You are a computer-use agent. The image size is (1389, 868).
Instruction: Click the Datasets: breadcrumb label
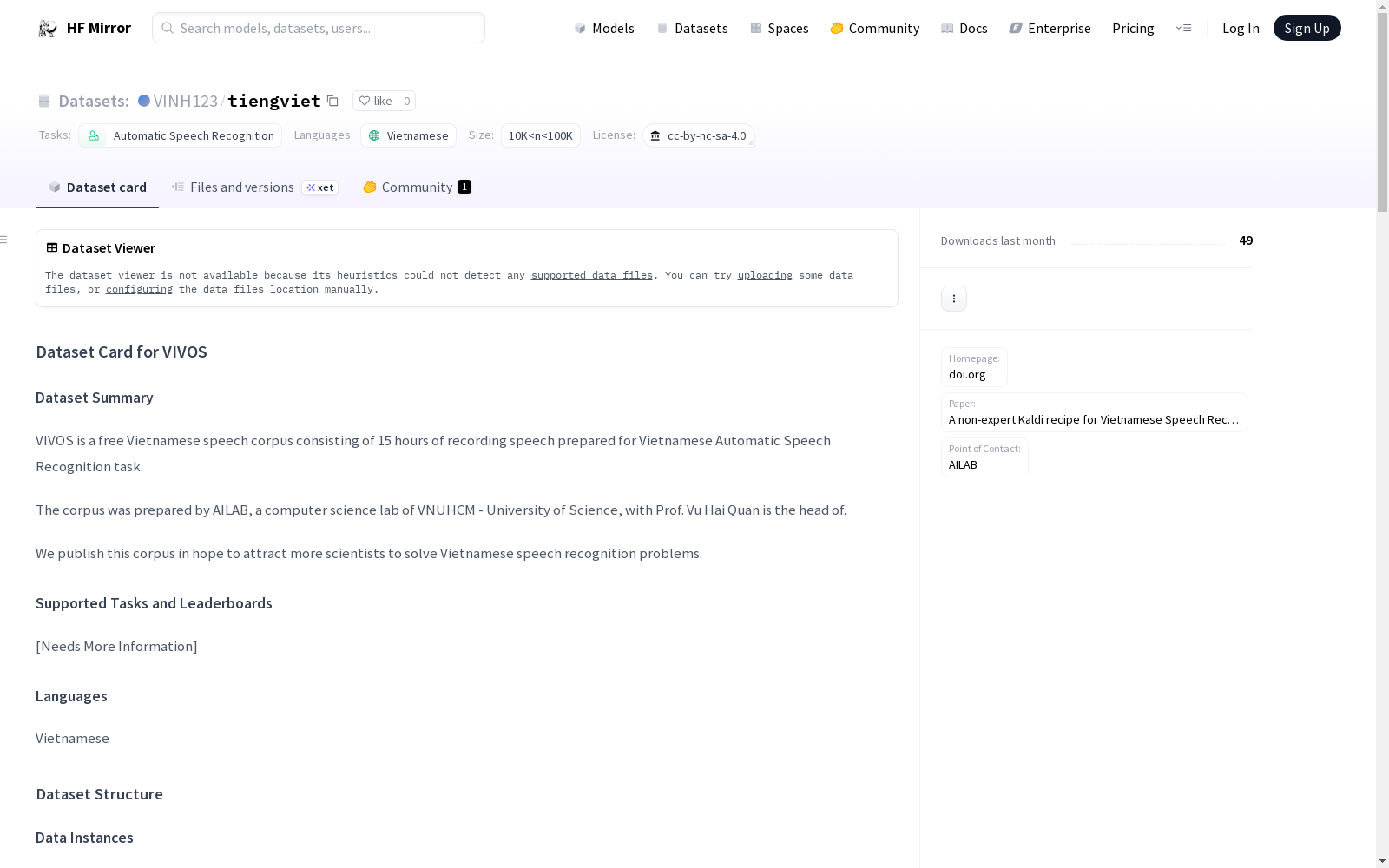[94, 101]
